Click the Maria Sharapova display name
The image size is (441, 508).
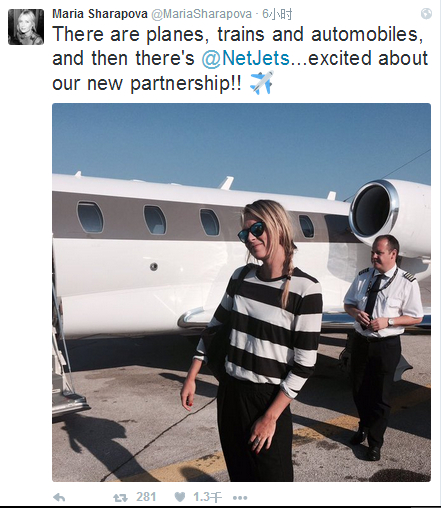click(100, 14)
